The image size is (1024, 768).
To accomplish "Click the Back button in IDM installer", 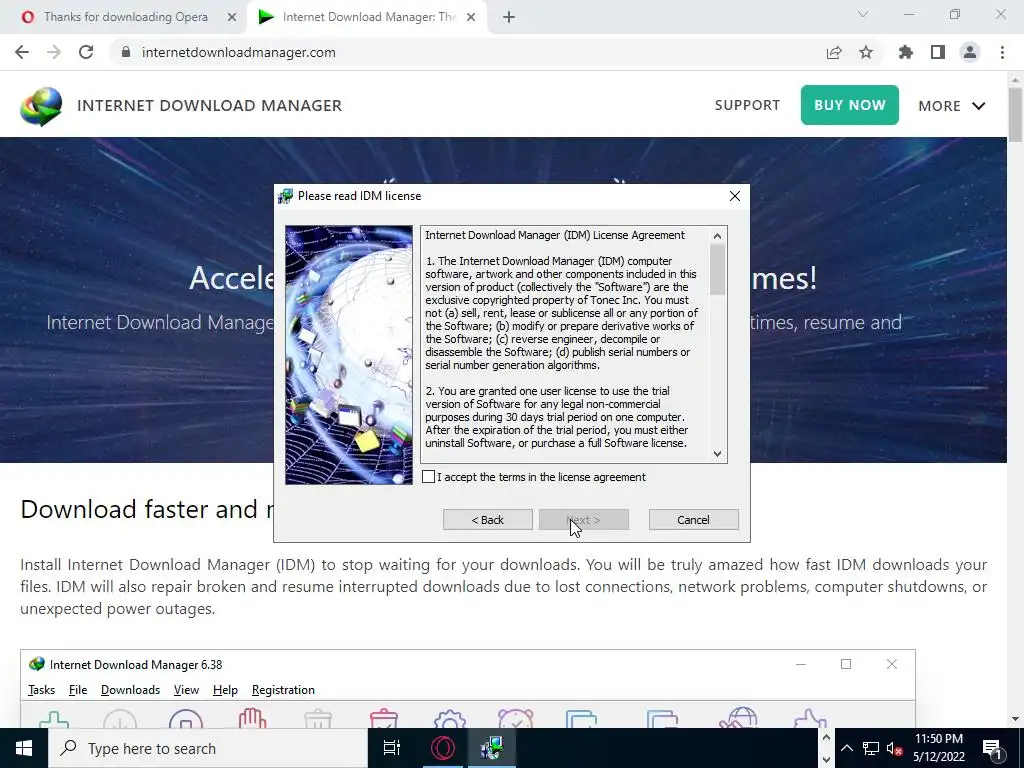I will click(488, 520).
